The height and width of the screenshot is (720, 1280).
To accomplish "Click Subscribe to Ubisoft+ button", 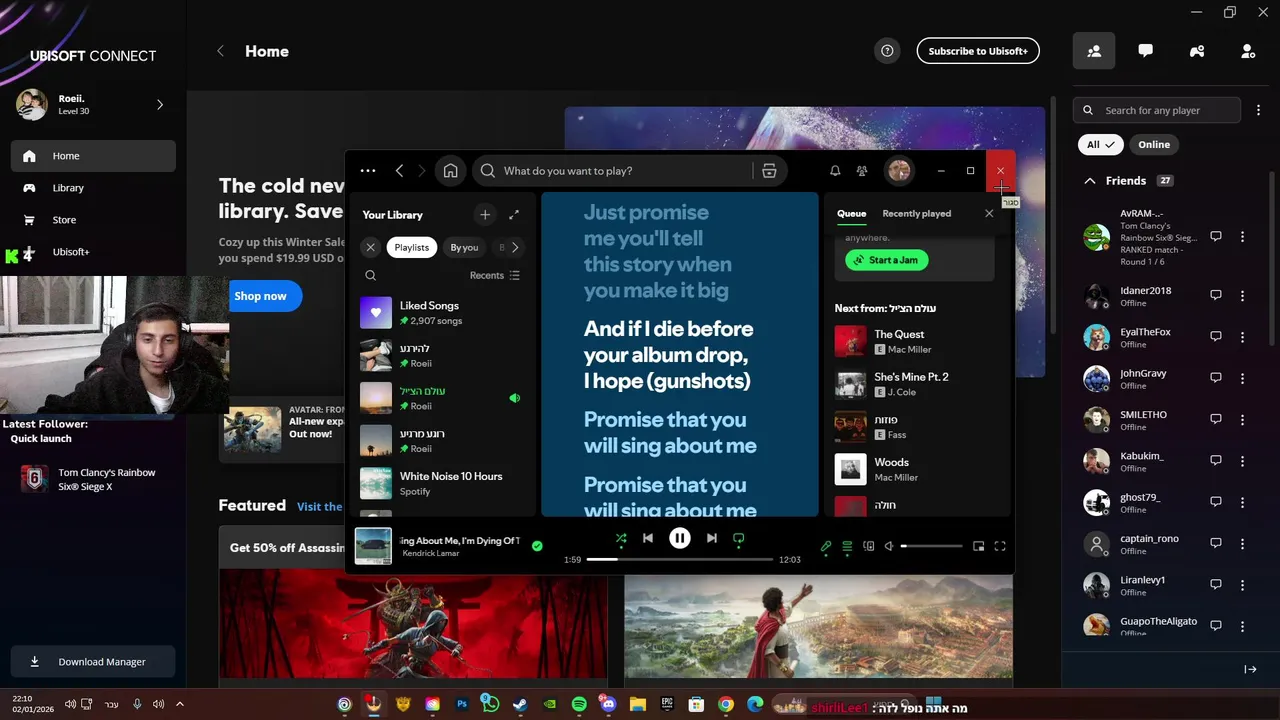I will (x=978, y=51).
